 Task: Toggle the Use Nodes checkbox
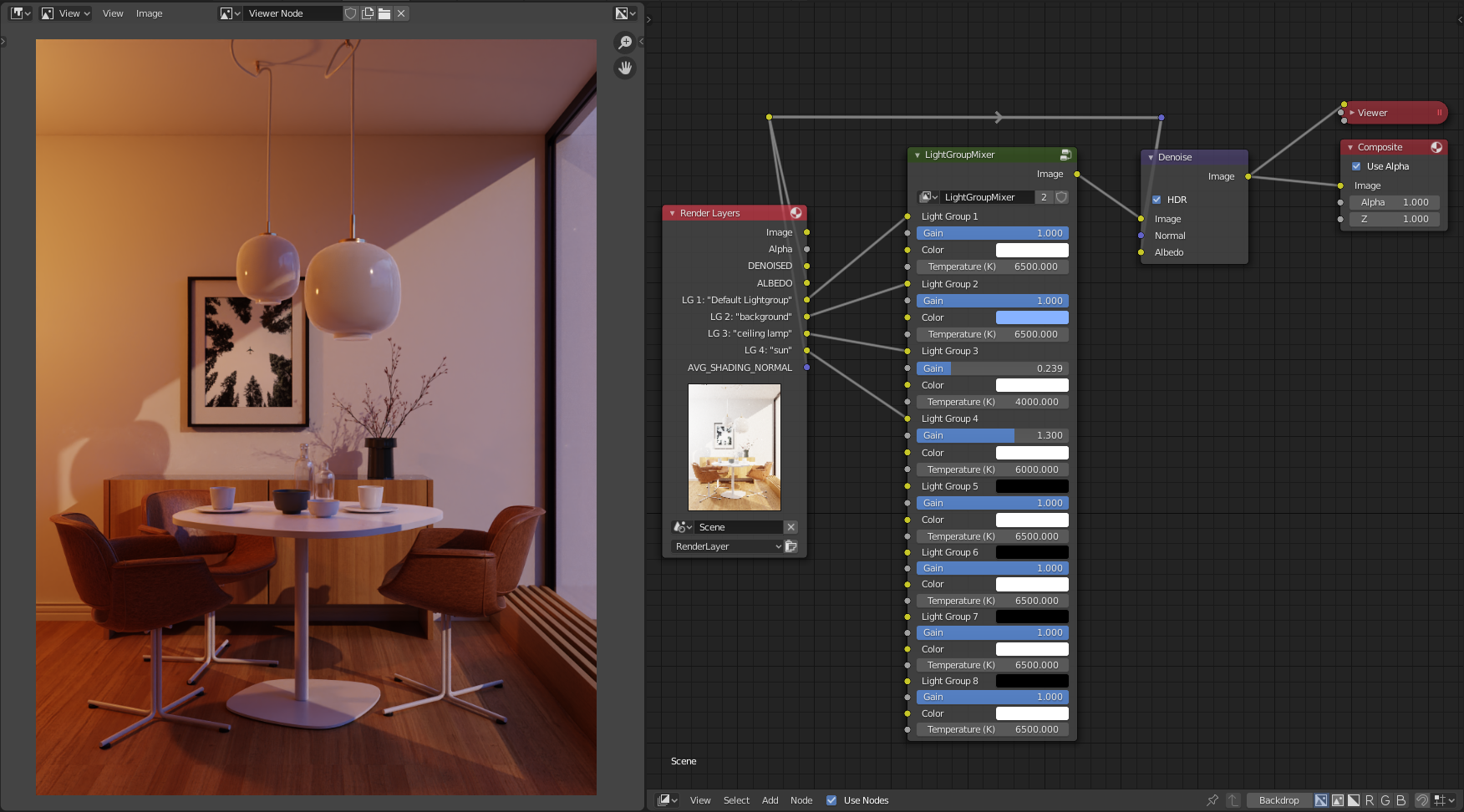click(x=831, y=800)
